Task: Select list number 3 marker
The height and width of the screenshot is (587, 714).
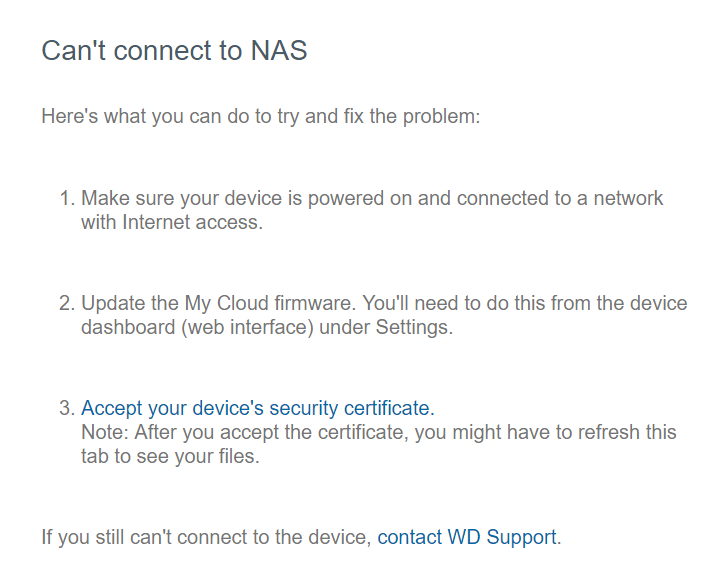Action: click(x=67, y=408)
